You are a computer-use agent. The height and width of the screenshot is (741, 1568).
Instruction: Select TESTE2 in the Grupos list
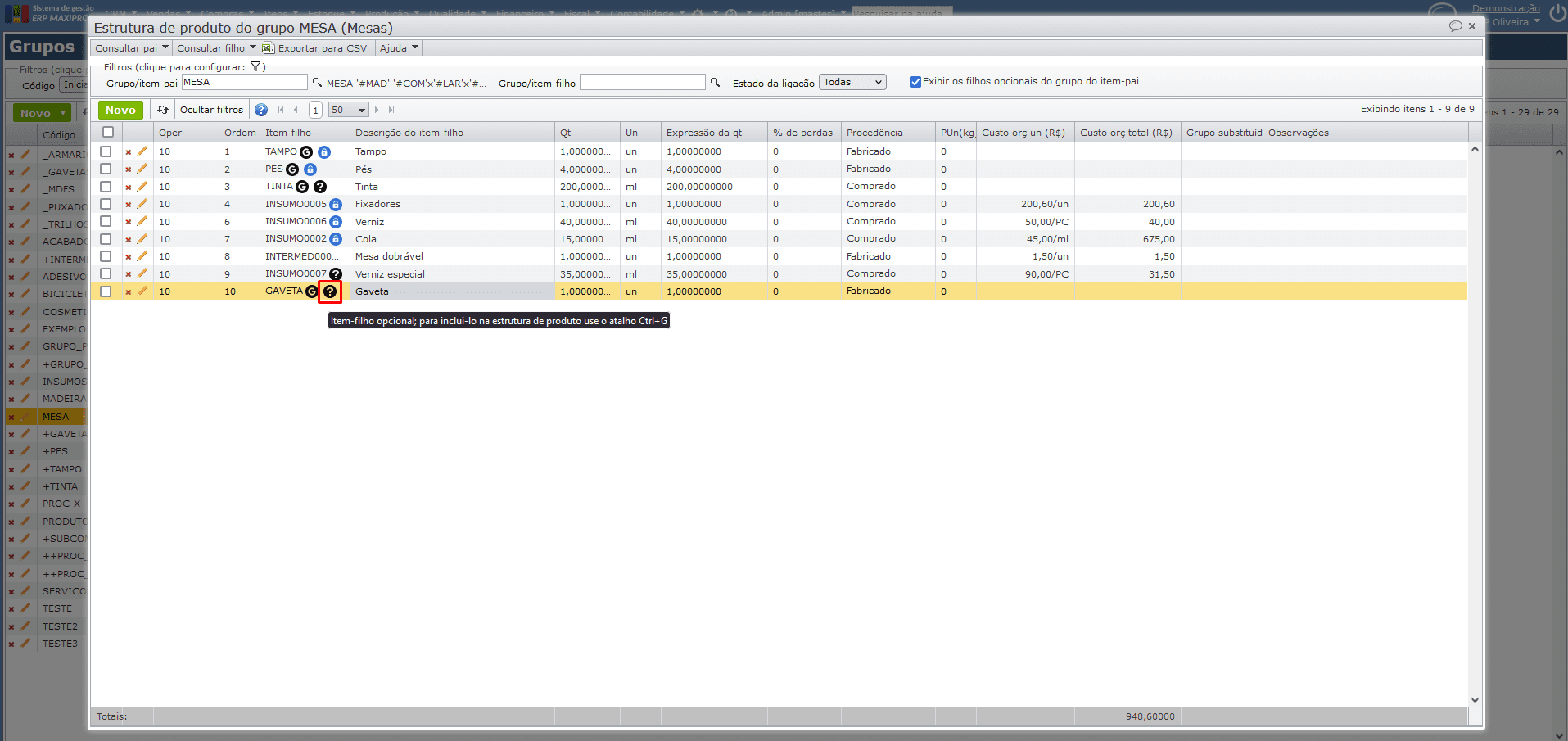60,626
